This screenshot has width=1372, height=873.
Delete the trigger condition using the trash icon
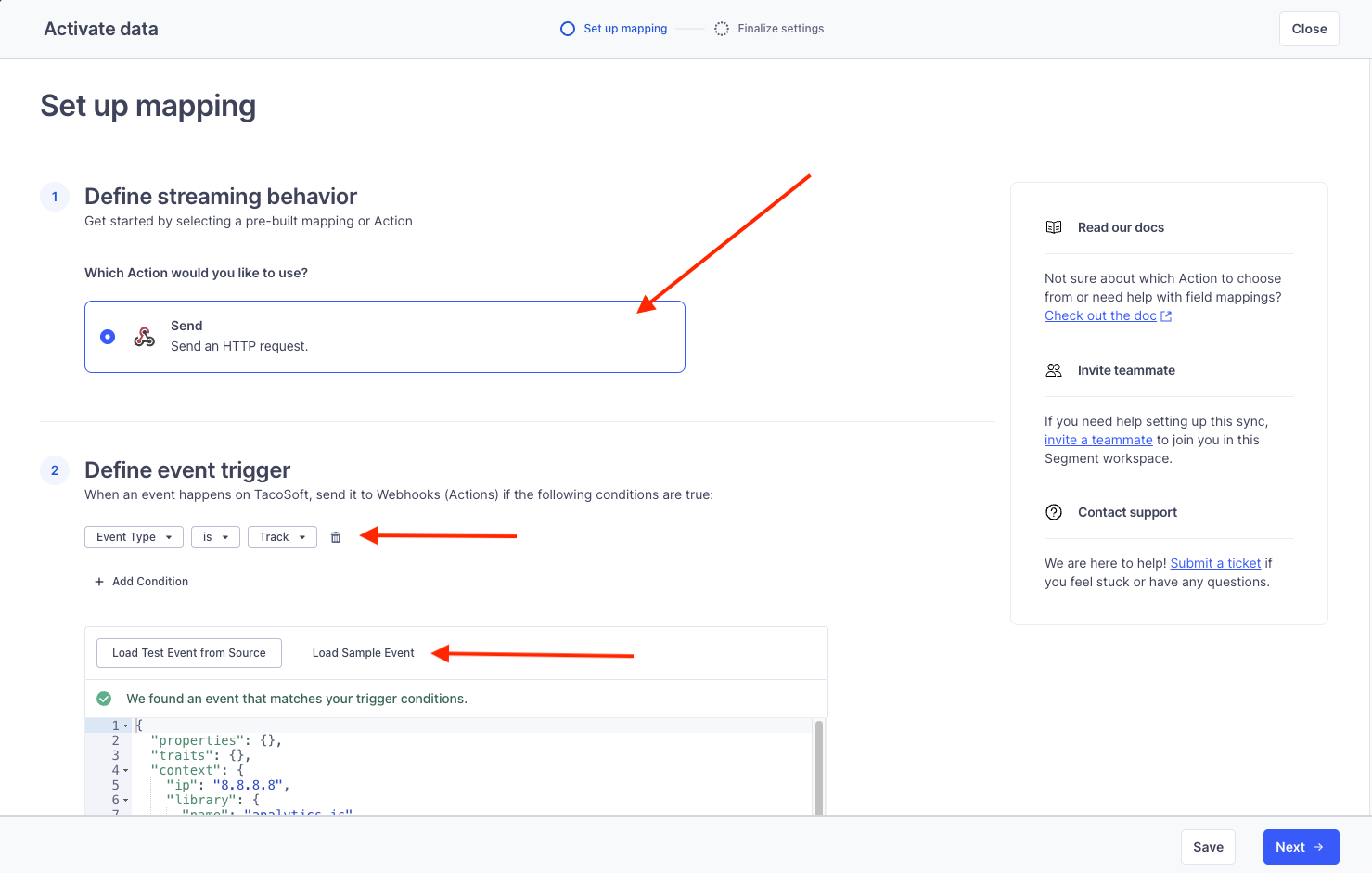point(335,536)
